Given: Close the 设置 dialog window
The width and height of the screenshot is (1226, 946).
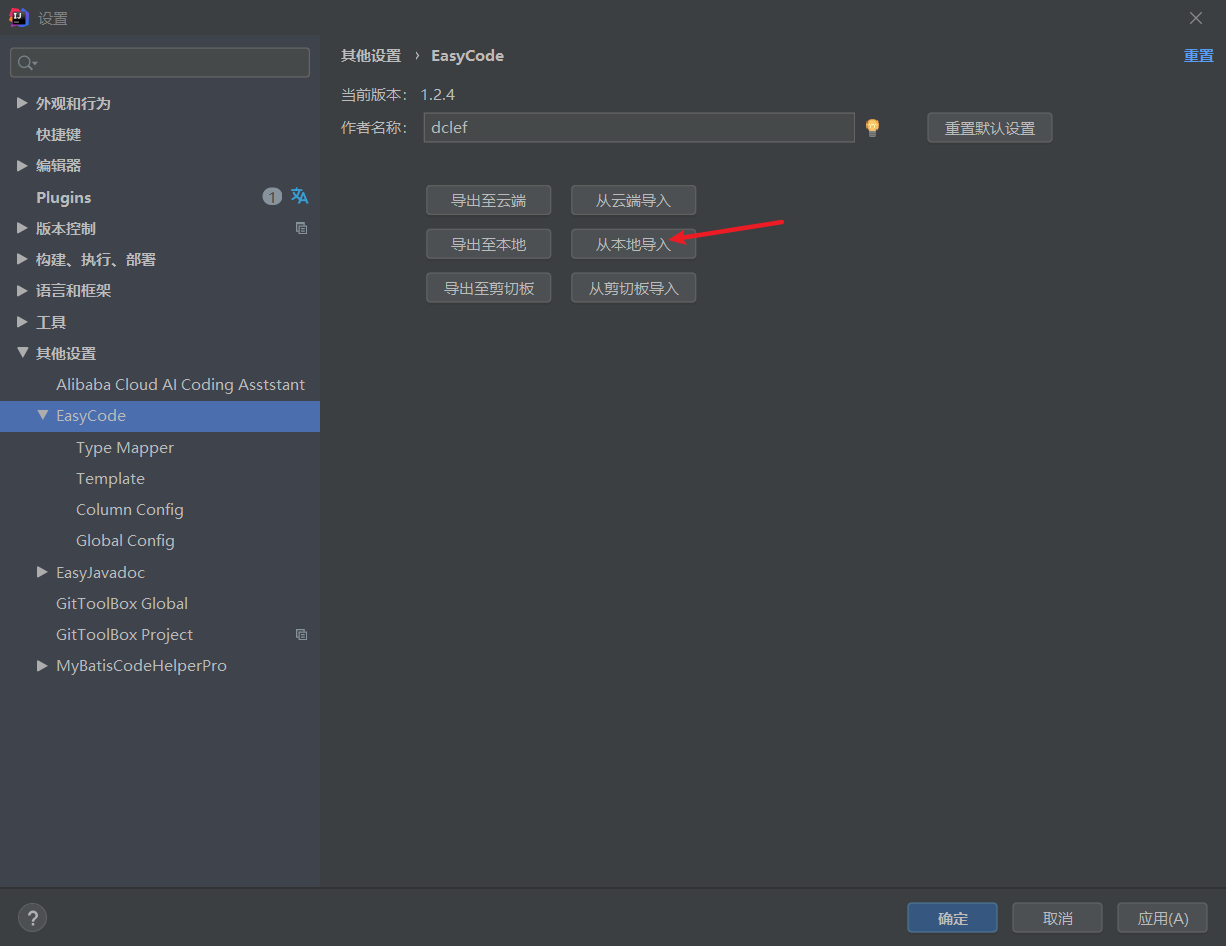Looking at the screenshot, I should pos(1196,18).
